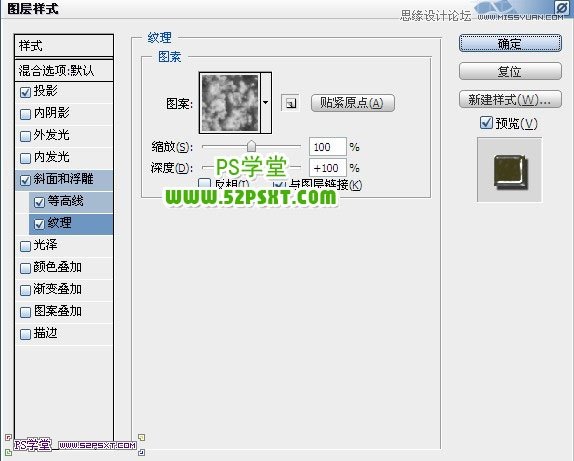Uncheck the 纹理 texture checkbox
The image size is (574, 461).
[39, 224]
